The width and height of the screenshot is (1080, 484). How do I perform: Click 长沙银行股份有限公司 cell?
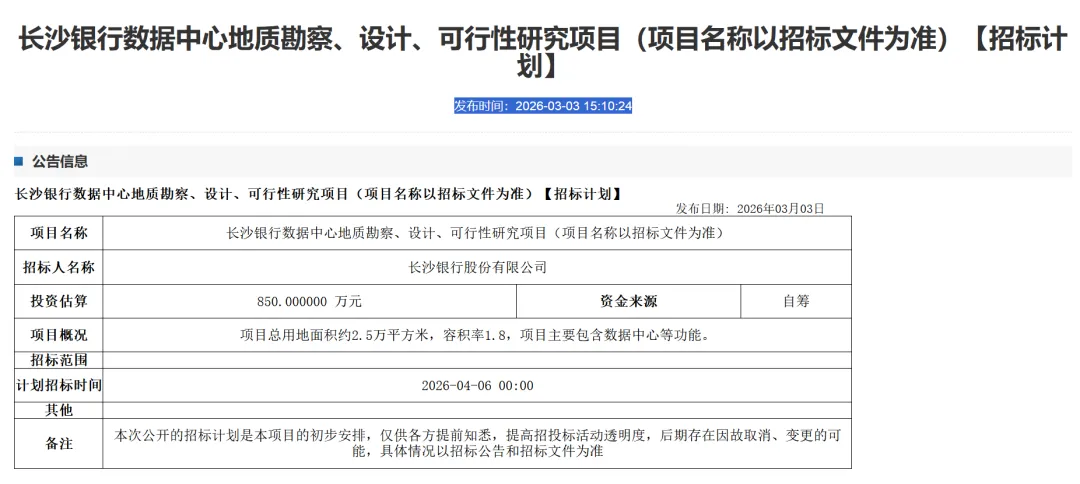477,267
